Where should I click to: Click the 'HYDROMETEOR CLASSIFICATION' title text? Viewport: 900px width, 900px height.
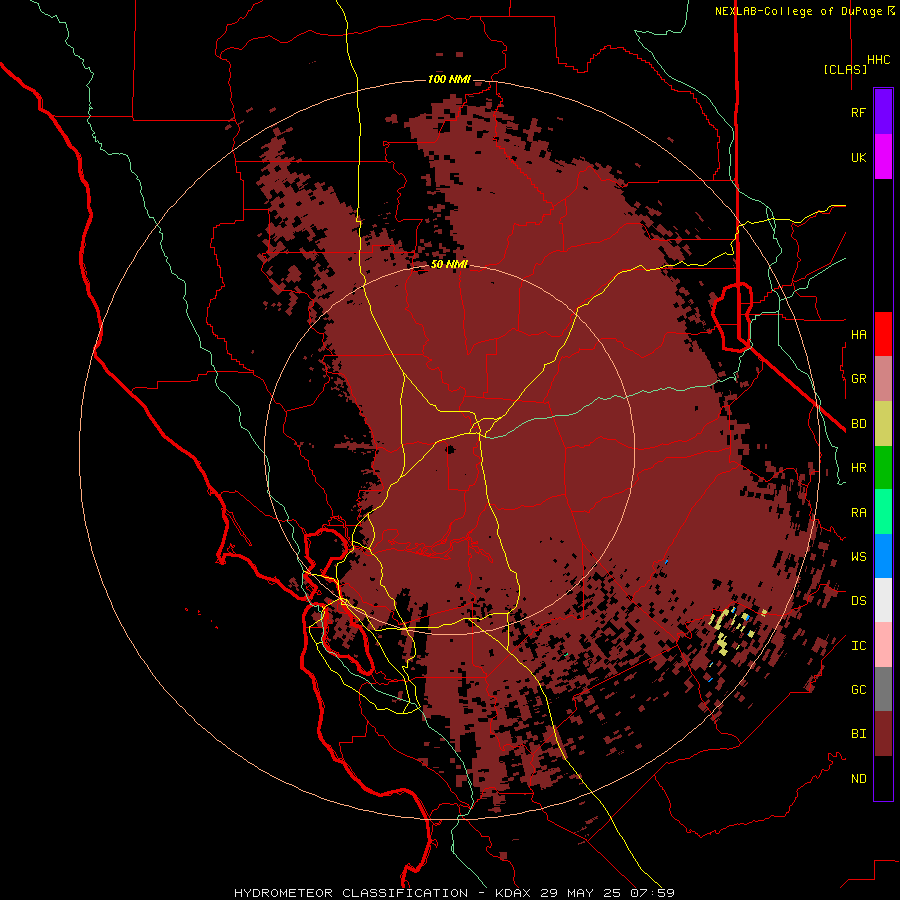click(x=351, y=893)
